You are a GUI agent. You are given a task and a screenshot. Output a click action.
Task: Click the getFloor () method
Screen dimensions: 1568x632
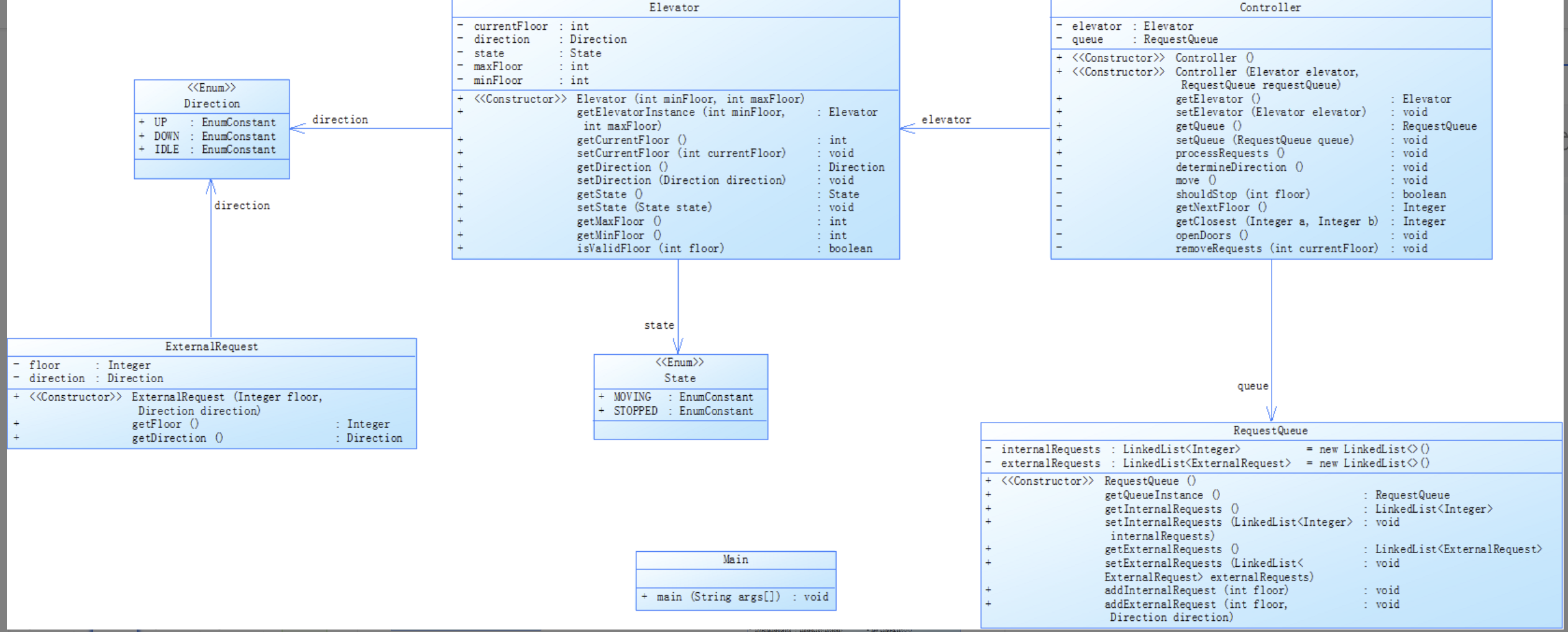tap(201, 424)
